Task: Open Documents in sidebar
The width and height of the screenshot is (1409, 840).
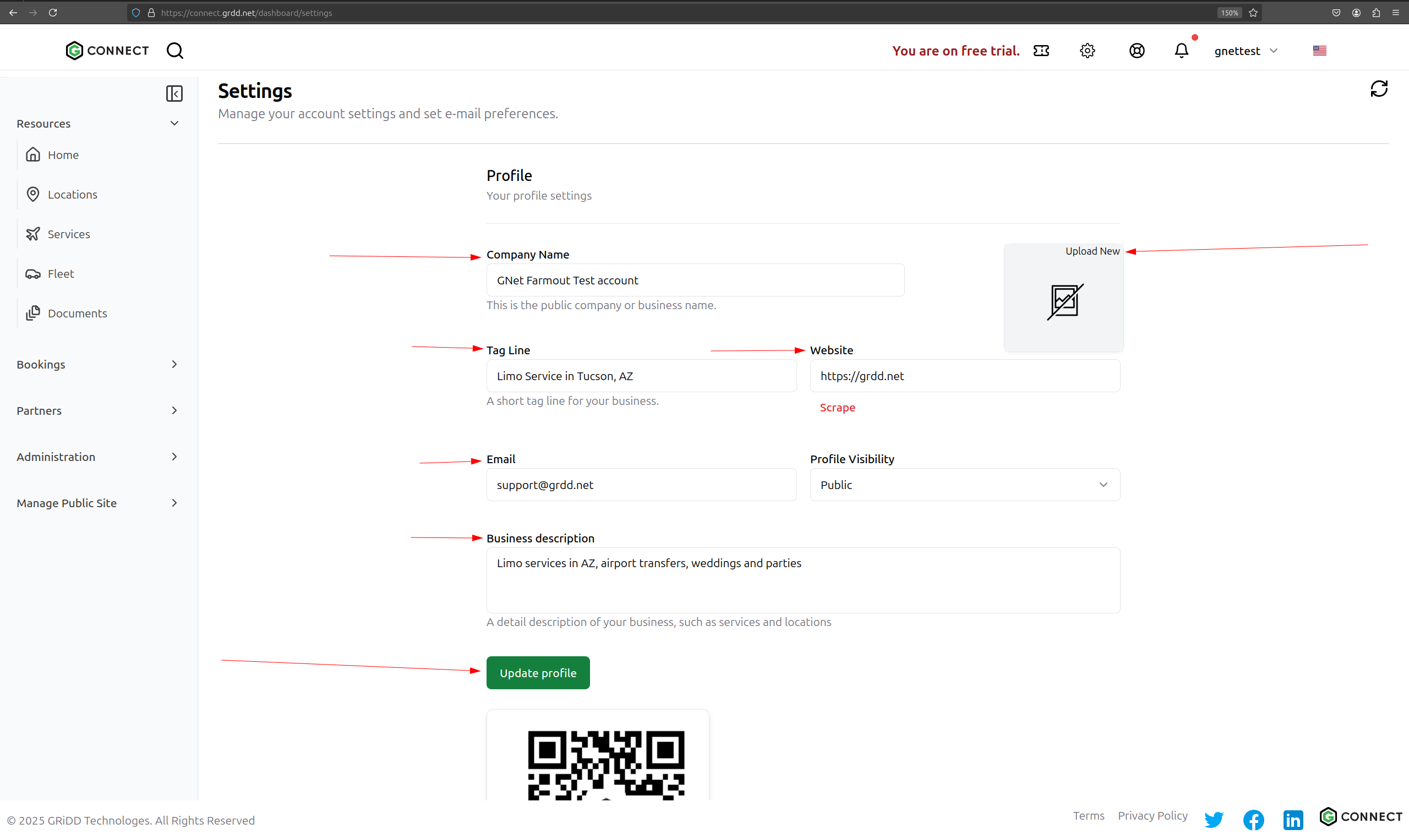Action: (x=77, y=314)
